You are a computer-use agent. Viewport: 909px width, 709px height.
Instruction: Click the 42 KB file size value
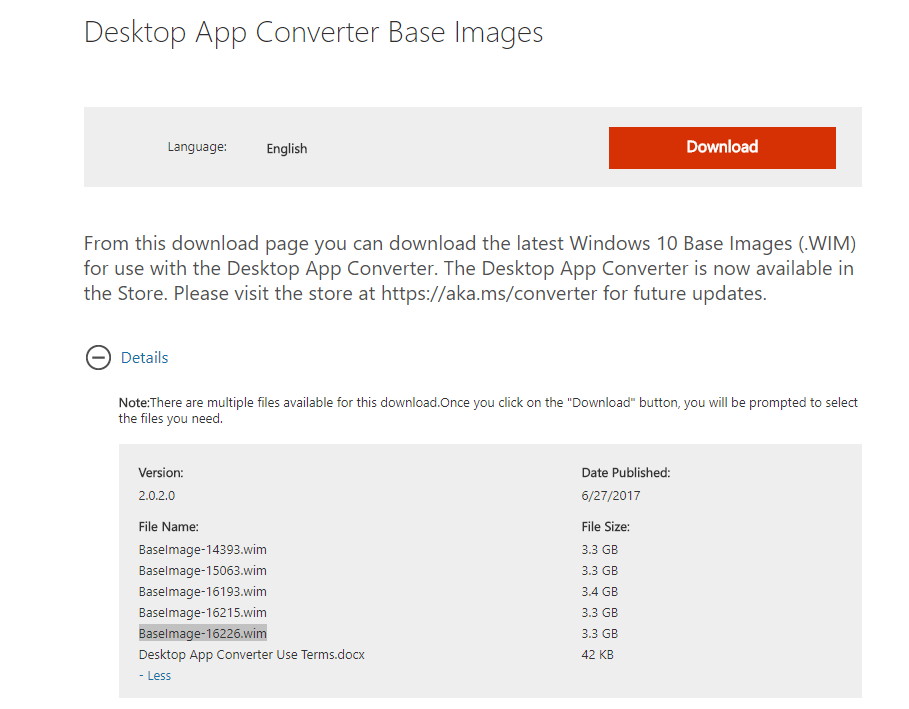tap(597, 655)
